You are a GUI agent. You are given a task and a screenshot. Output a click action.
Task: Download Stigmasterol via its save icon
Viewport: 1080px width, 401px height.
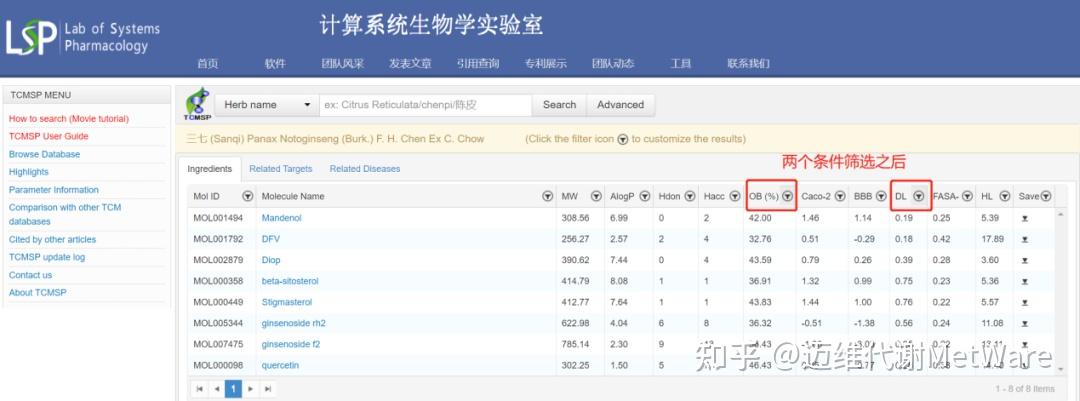[x=1025, y=302]
